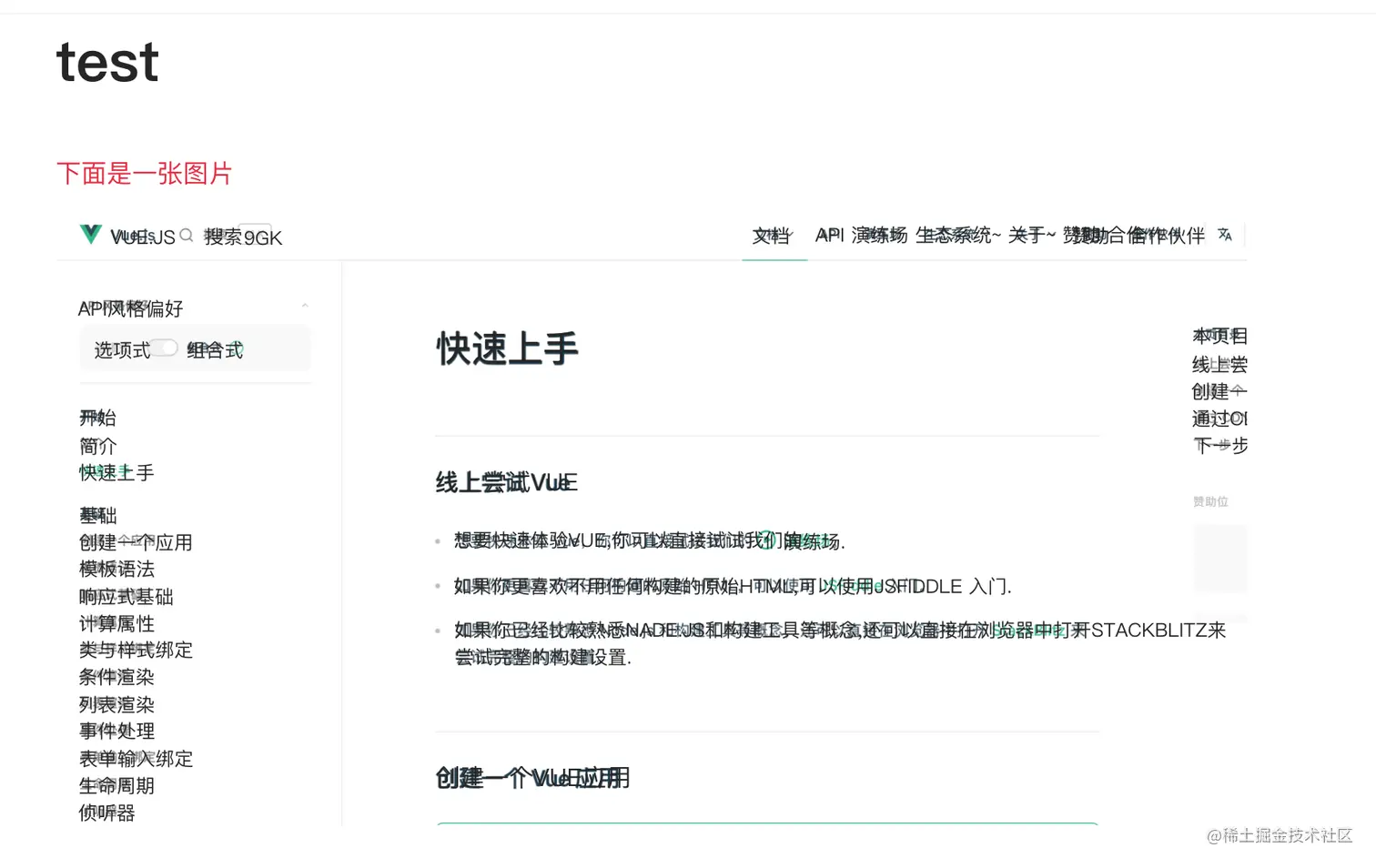The image size is (1376, 868).
Task: Click the 线上尝试 Vue section heading
Action: 506,482
